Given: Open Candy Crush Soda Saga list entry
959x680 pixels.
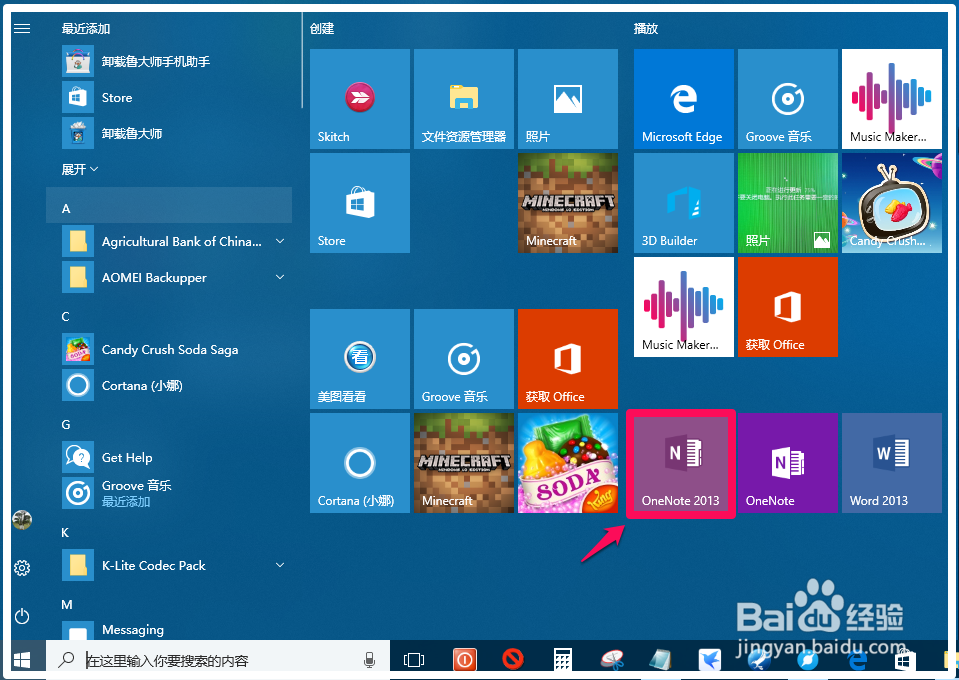Looking at the screenshot, I should click(169, 349).
